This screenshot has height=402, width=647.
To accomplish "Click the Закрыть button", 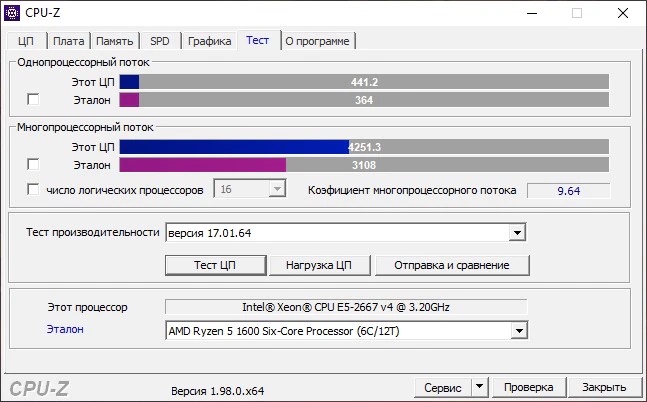I will 604,388.
